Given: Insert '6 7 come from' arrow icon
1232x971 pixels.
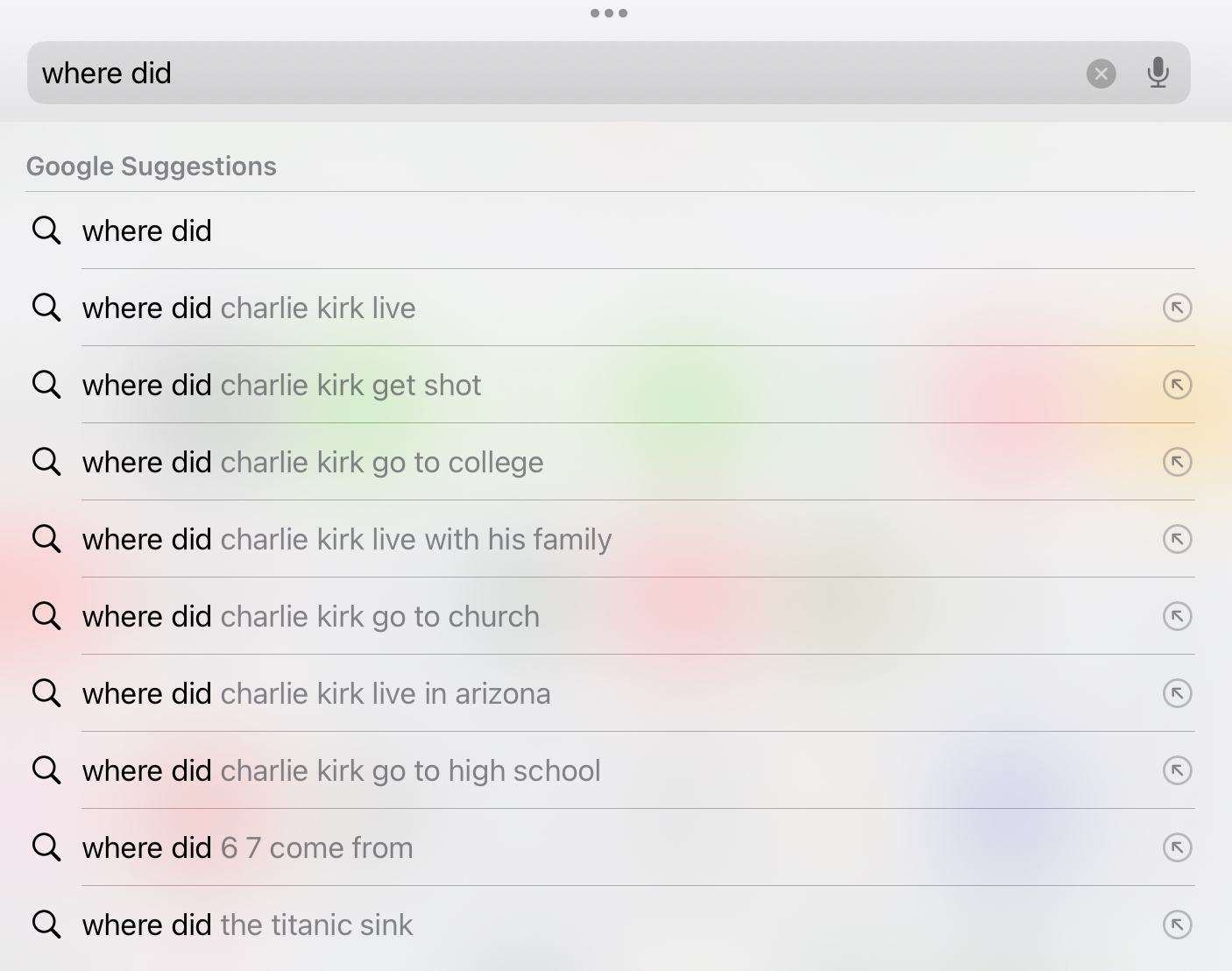Looking at the screenshot, I should [1177, 847].
